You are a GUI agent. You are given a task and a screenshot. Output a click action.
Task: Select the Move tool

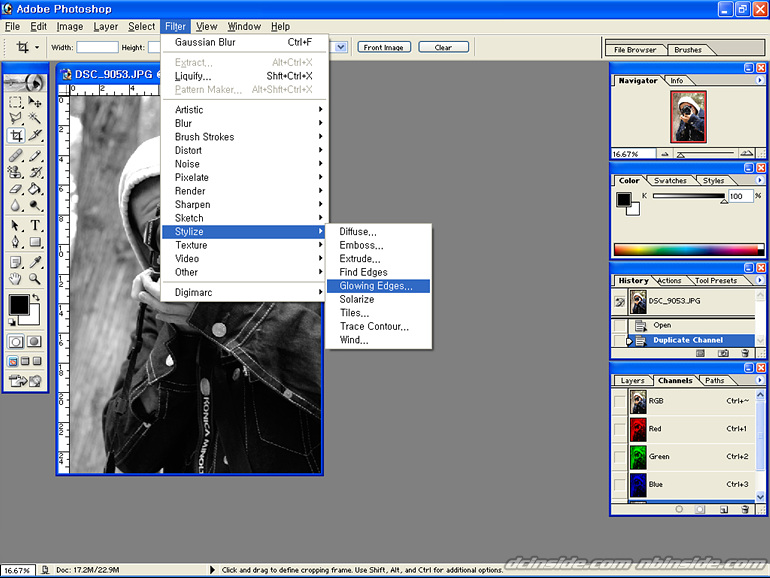point(34,102)
